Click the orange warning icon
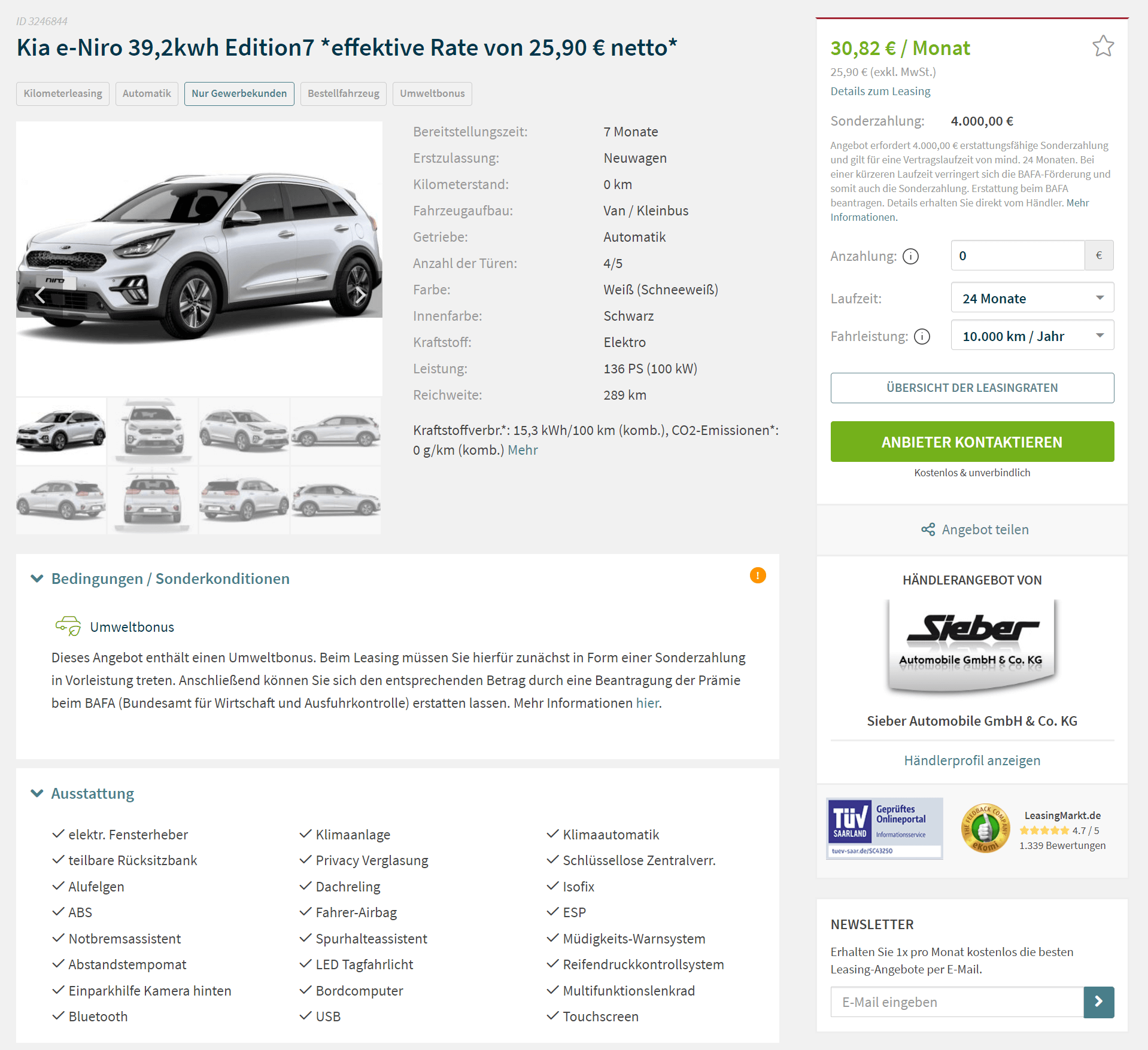Viewport: 1148px width, 1050px height. point(758,575)
